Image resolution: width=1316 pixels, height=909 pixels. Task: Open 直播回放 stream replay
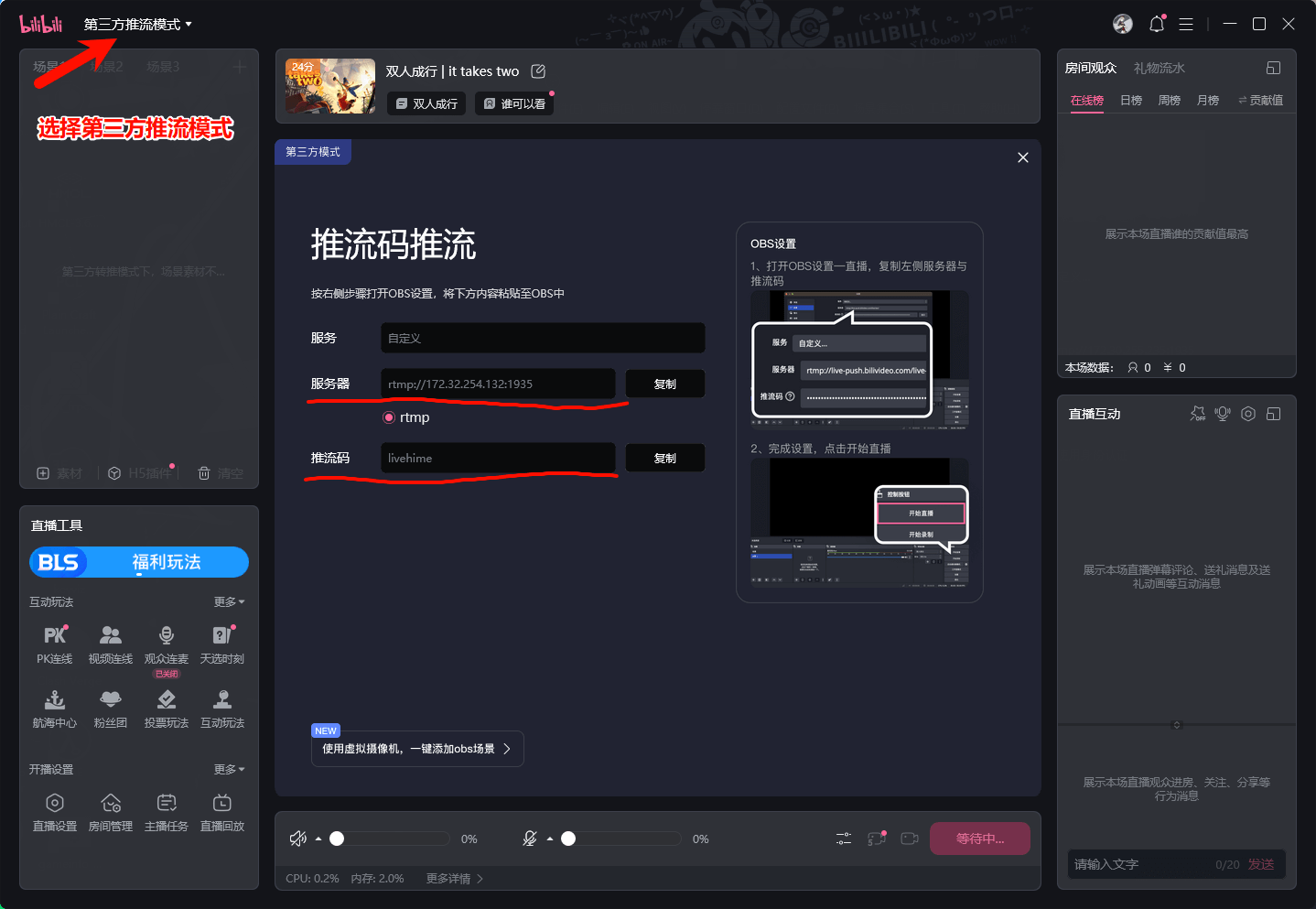tap(222, 812)
